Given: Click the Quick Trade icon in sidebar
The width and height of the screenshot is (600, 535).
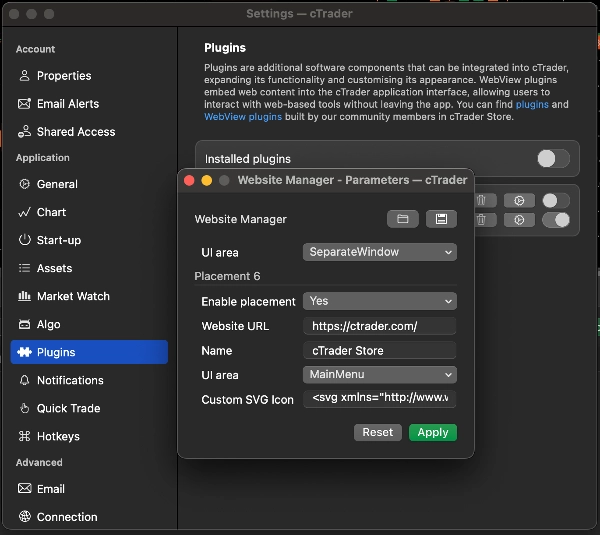Looking at the screenshot, I should 25,409.
